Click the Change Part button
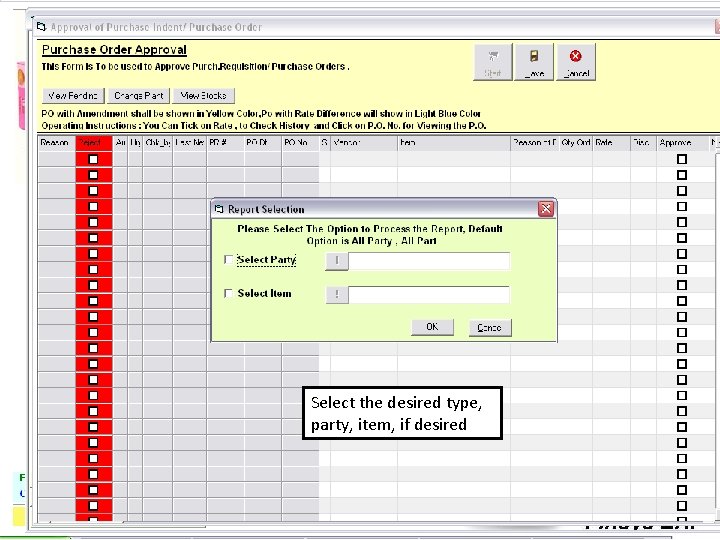This screenshot has width=720, height=540. [x=139, y=96]
